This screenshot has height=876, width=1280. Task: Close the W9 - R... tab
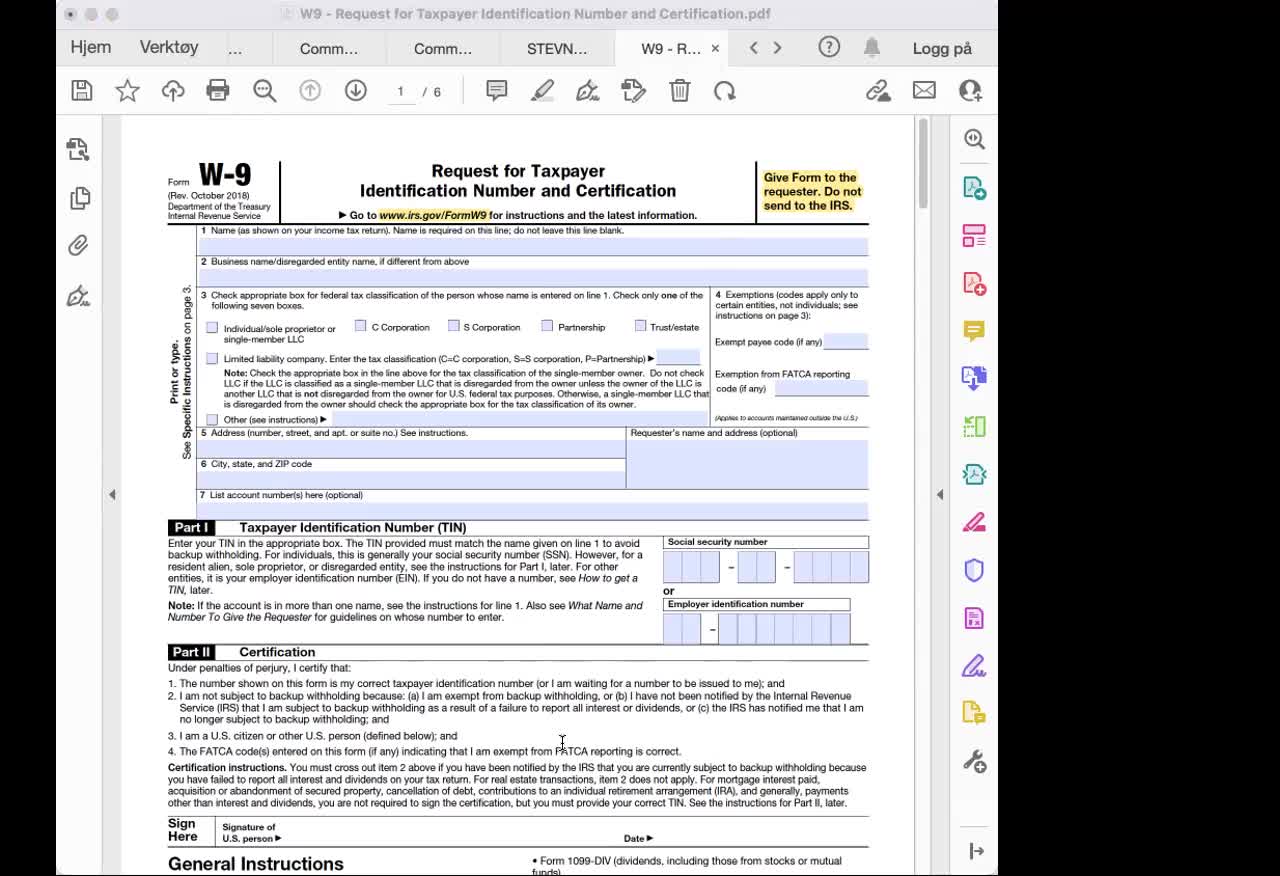tap(715, 48)
